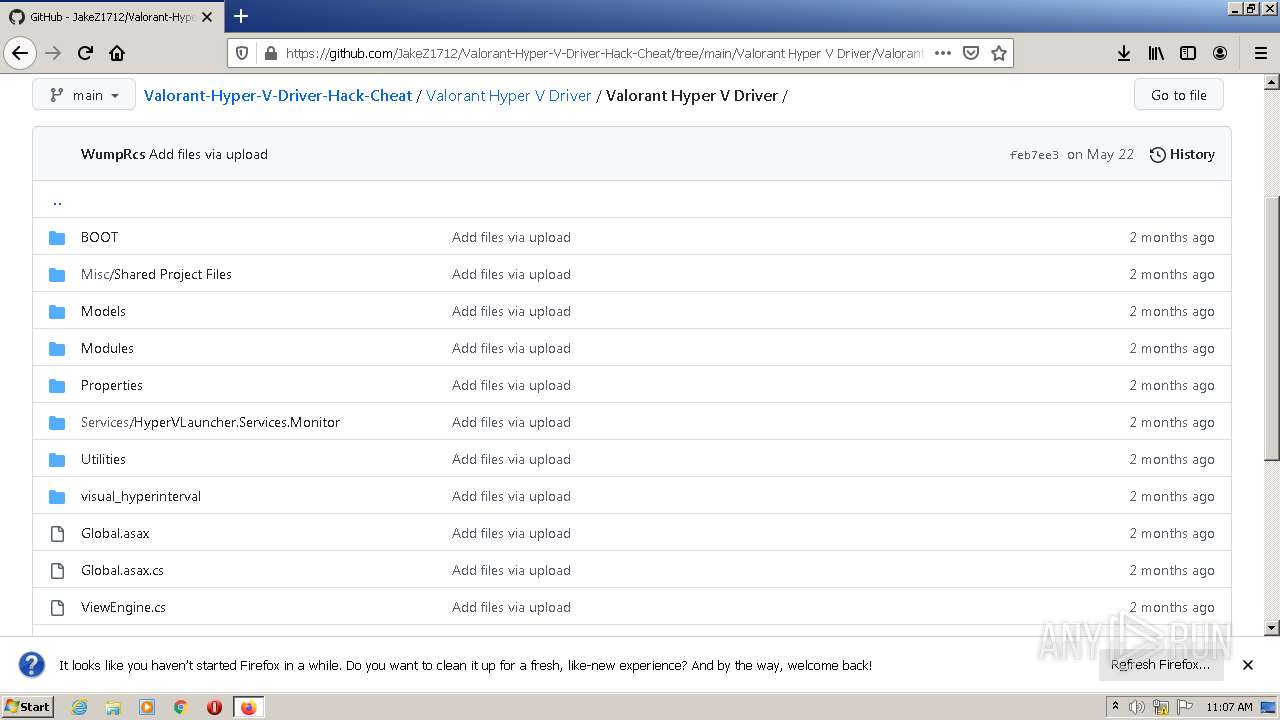The height and width of the screenshot is (720, 1280).
Task: Show hidden system tray icons
Action: tap(1115, 707)
